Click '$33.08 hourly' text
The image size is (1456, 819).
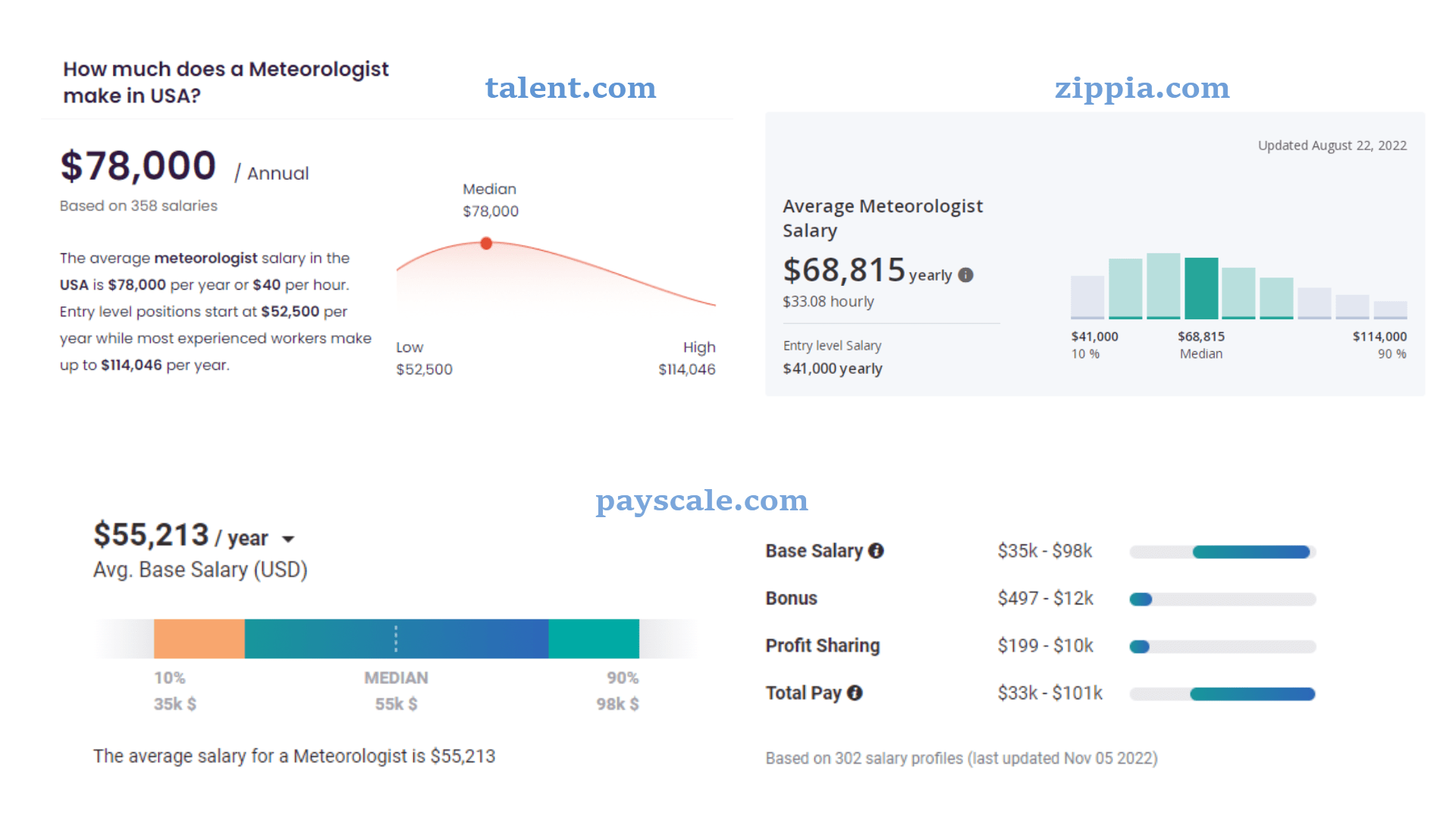[x=828, y=302]
